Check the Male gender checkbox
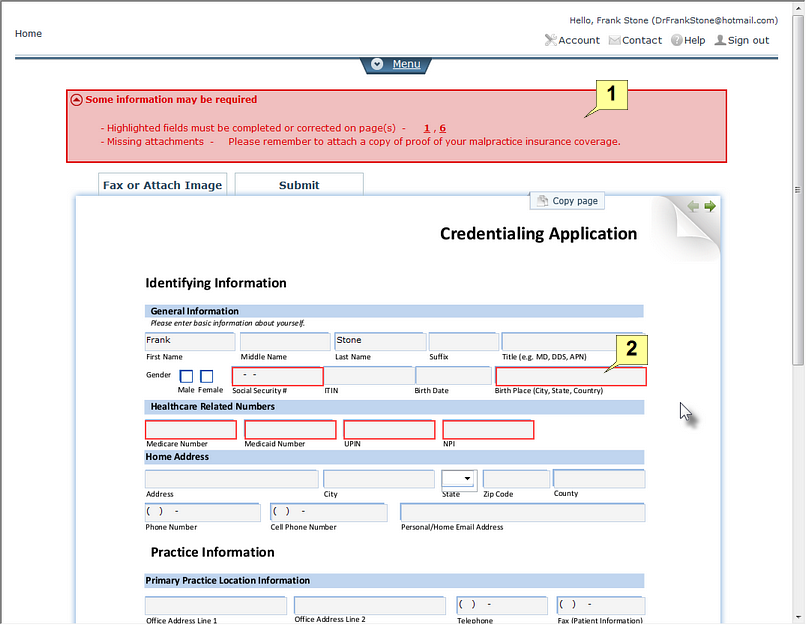 186,375
